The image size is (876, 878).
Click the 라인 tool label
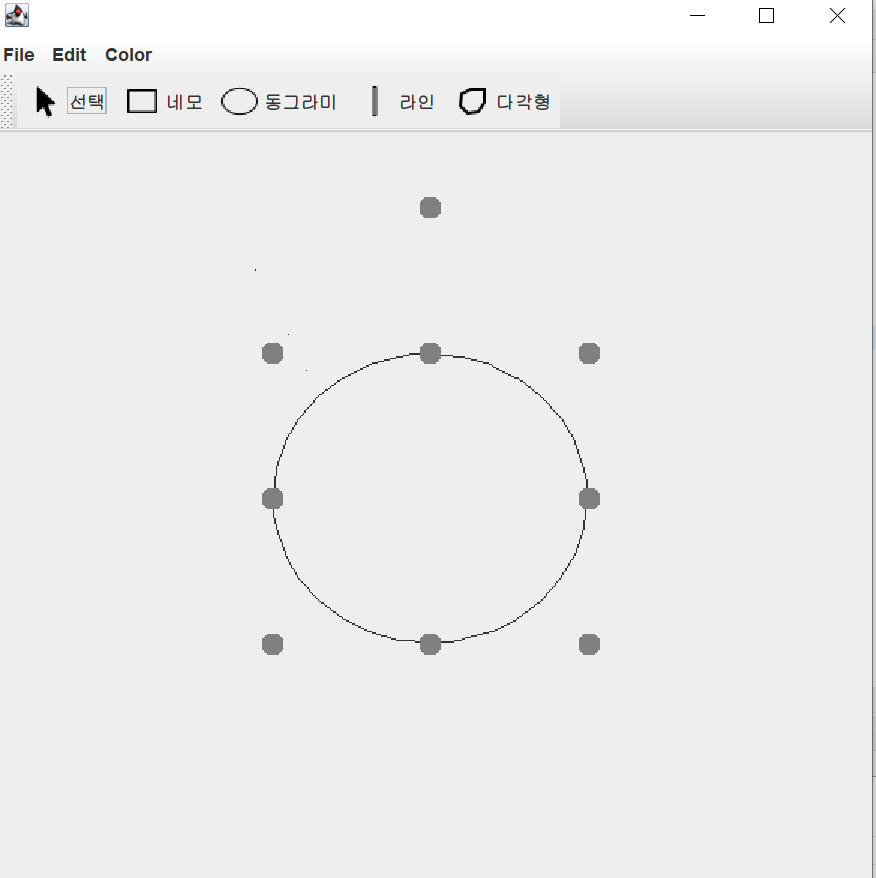(417, 101)
